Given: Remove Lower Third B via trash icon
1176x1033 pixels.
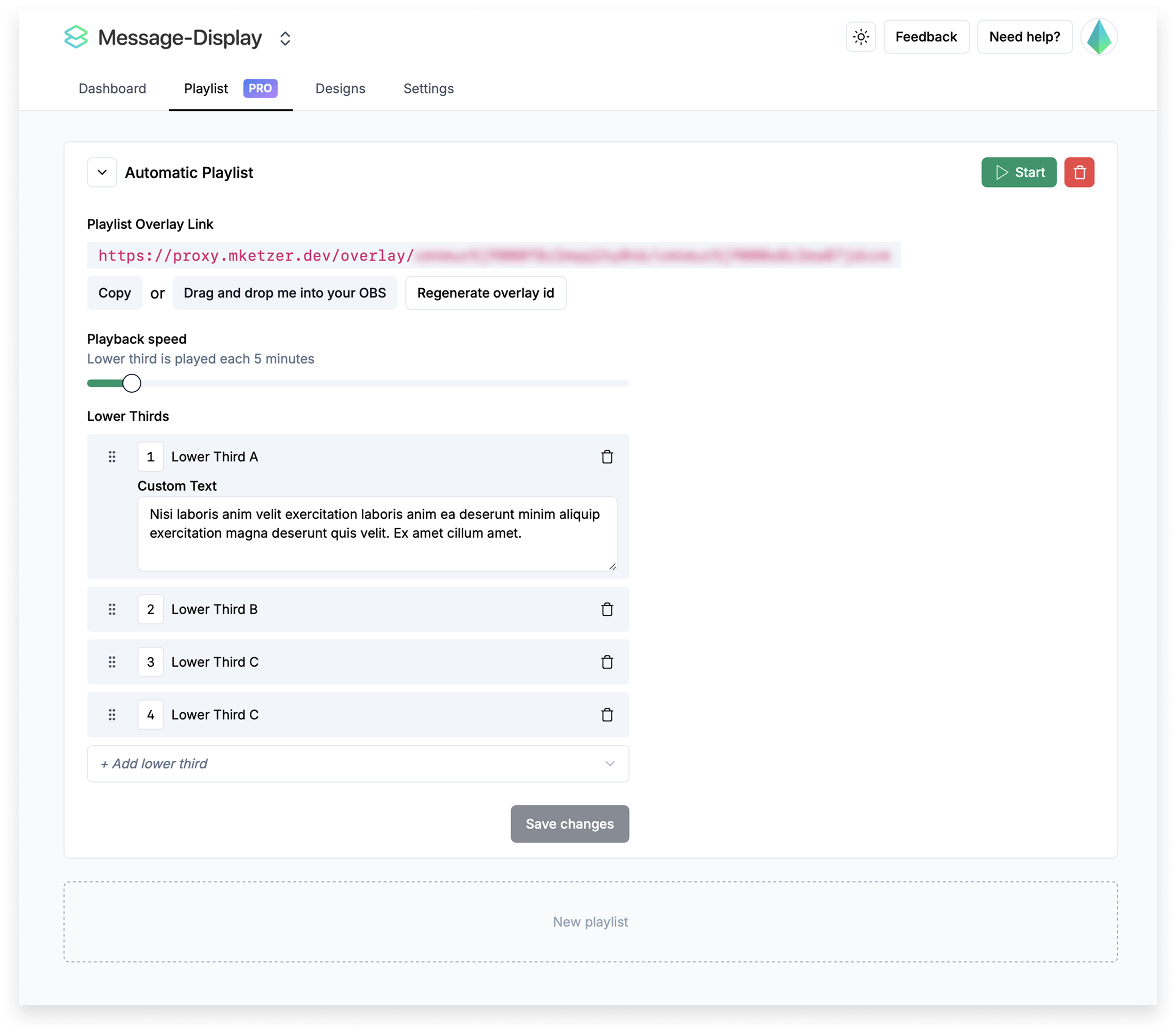Looking at the screenshot, I should point(607,609).
